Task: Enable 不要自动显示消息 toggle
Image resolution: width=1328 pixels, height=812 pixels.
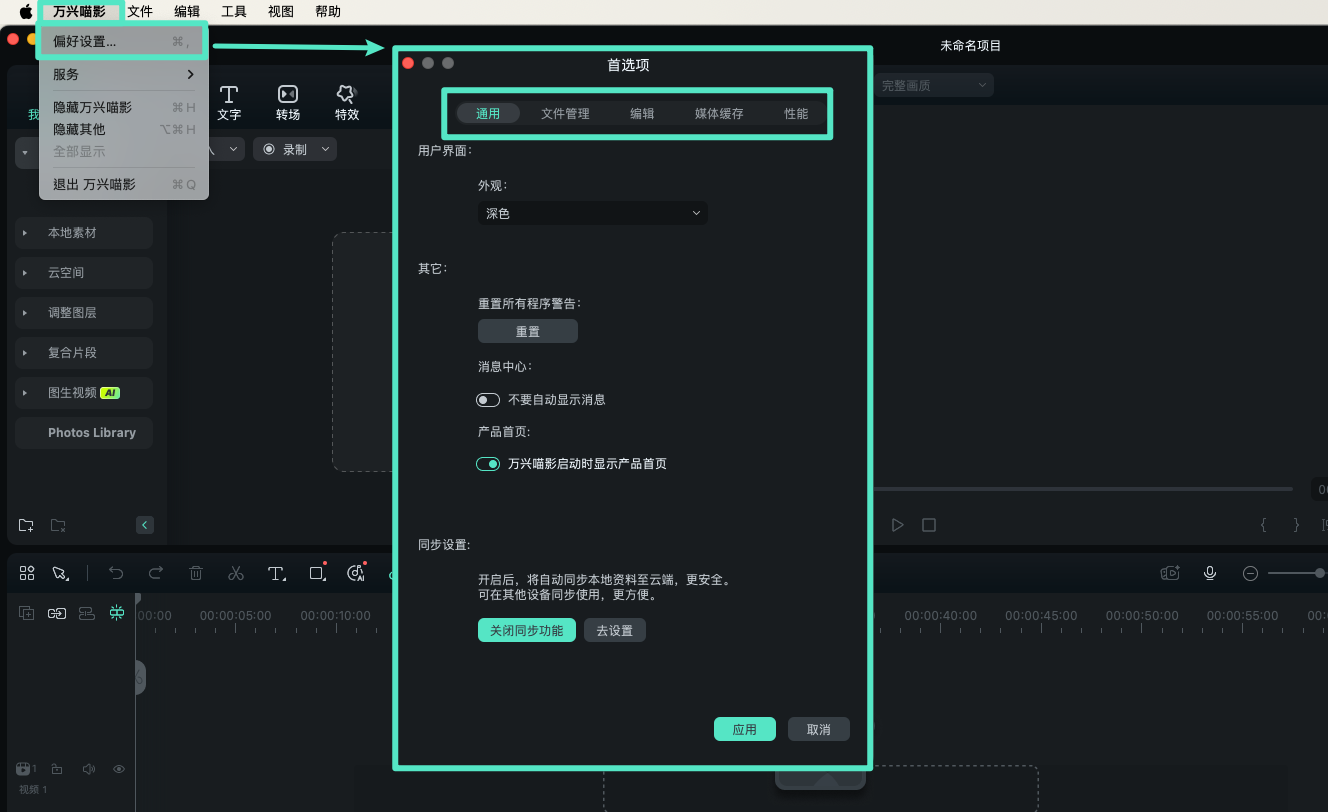Action: (x=488, y=399)
